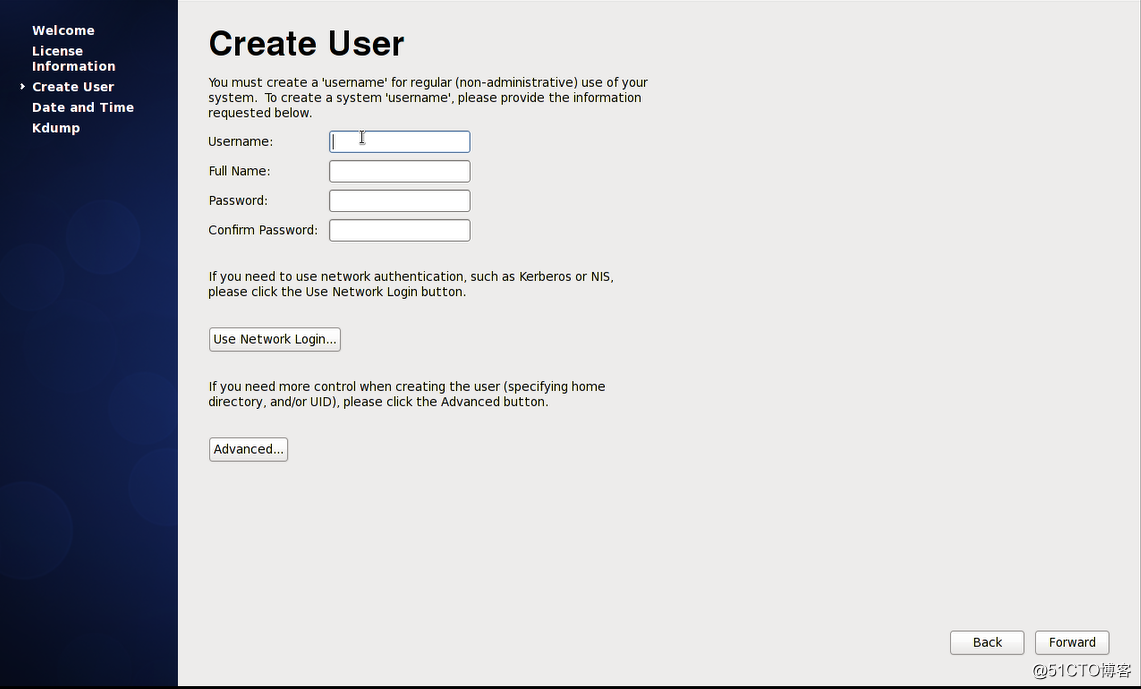Click the Full Name: label

click(239, 171)
